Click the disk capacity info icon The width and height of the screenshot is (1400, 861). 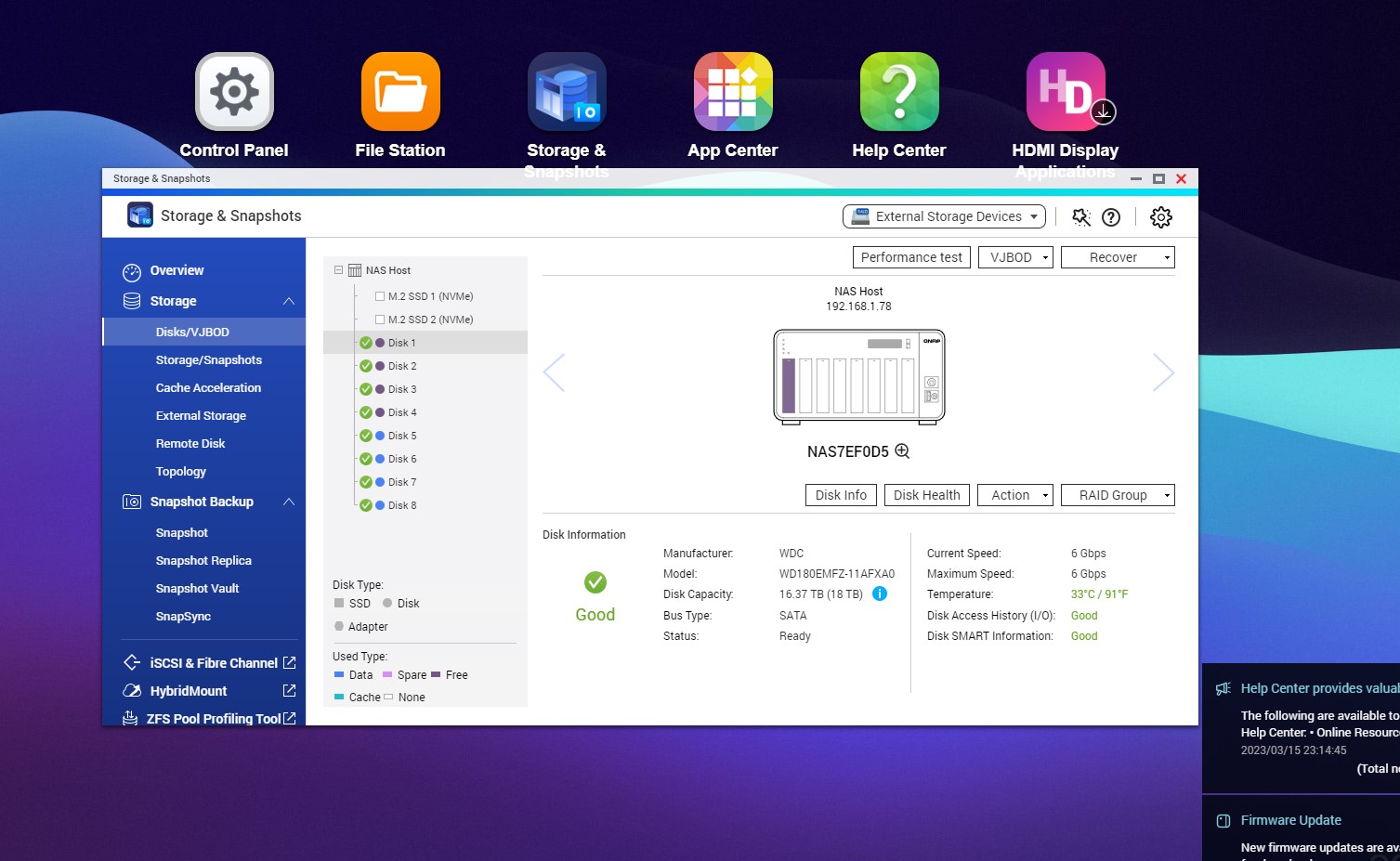click(880, 594)
